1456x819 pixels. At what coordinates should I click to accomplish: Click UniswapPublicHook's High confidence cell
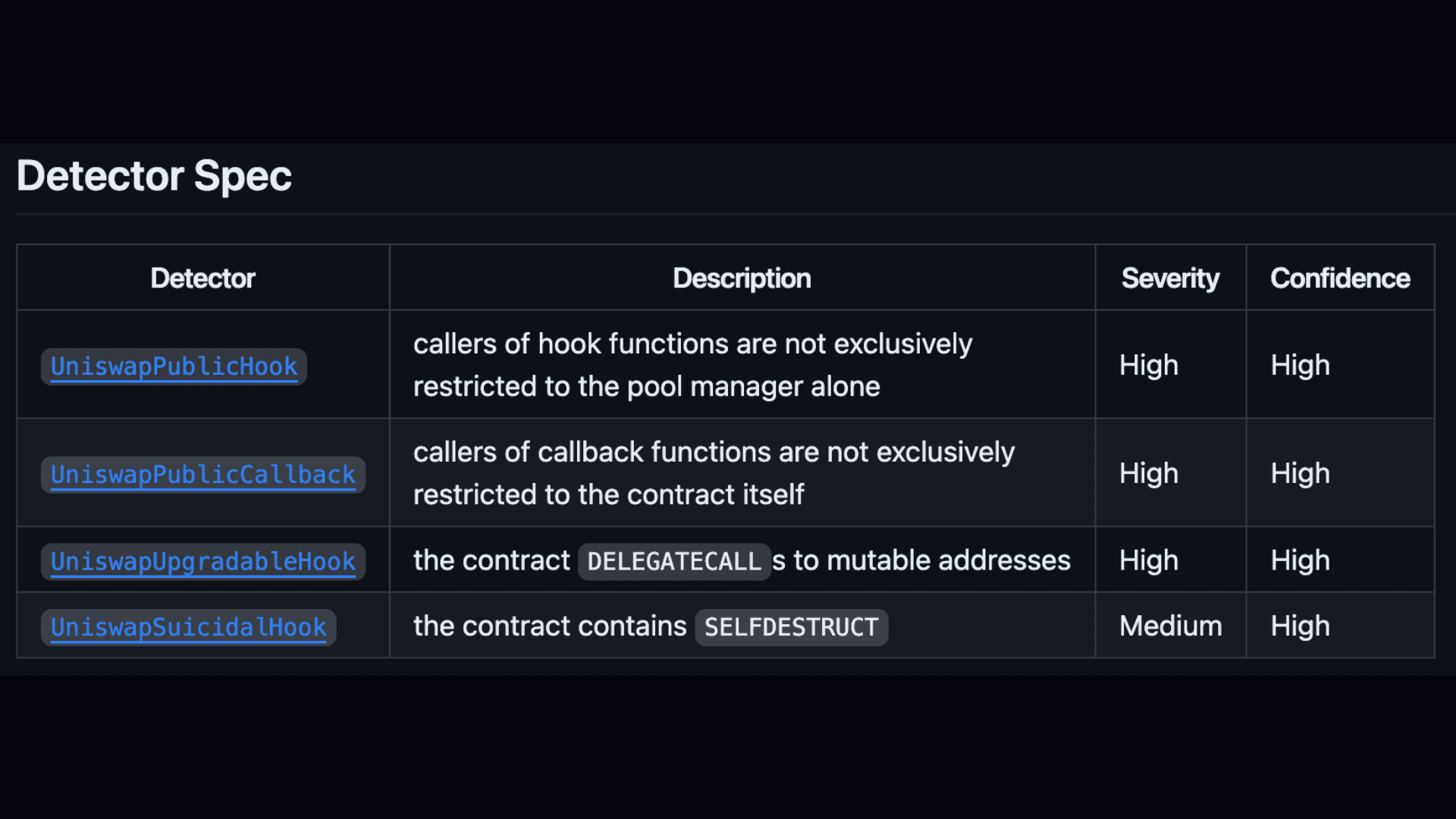click(x=1300, y=366)
